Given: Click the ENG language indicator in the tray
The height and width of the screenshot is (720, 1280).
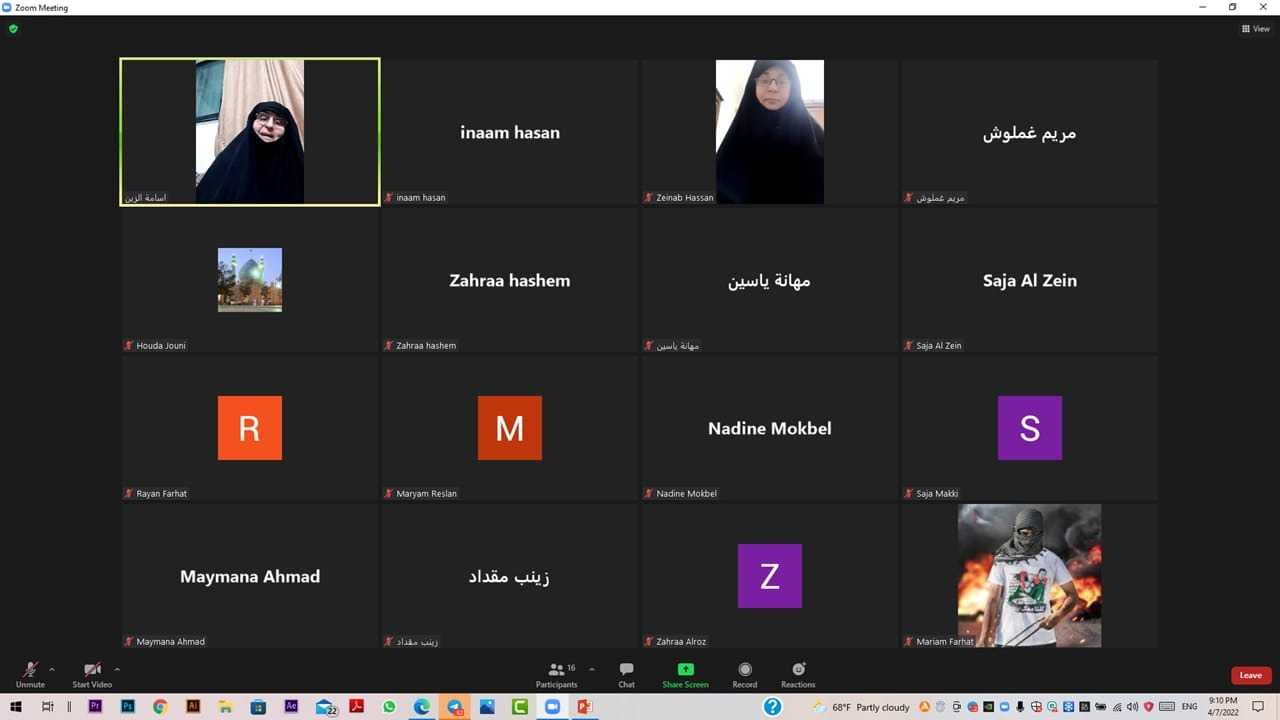Looking at the screenshot, I should tap(1189, 707).
